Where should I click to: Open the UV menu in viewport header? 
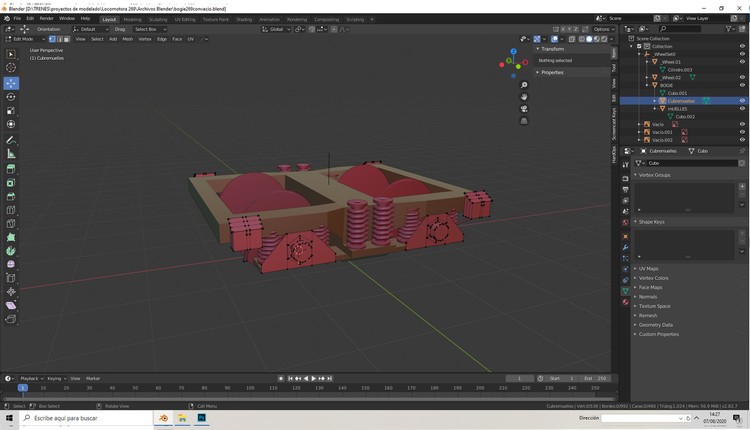tap(190, 39)
